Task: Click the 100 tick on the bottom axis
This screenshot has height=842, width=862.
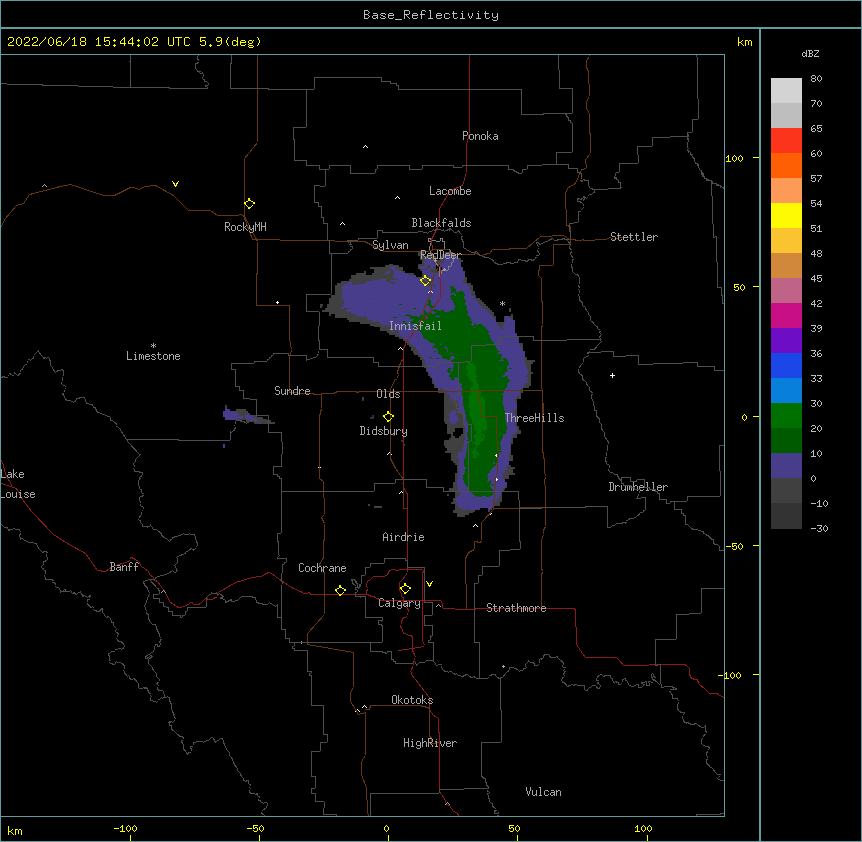Action: click(x=643, y=828)
